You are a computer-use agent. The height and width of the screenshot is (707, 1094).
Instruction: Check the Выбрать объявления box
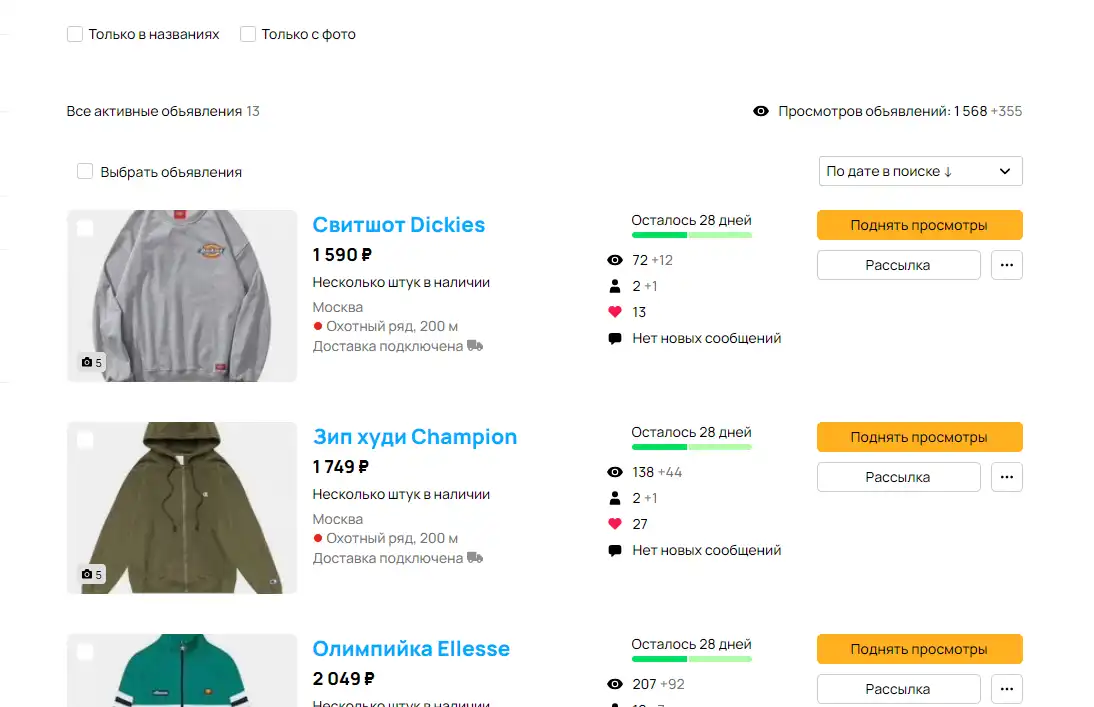click(x=84, y=172)
